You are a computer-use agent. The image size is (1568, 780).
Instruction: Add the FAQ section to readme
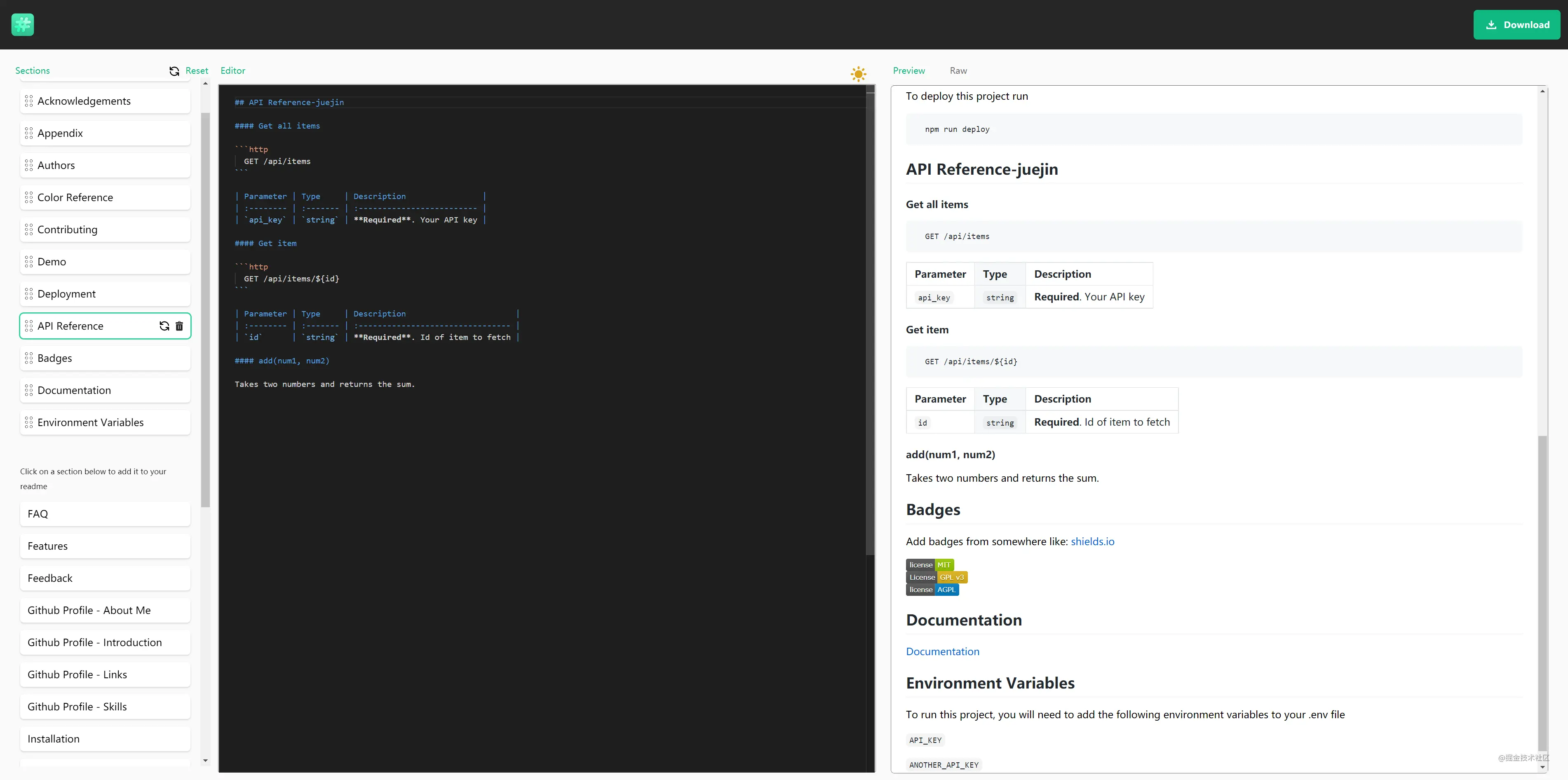click(x=105, y=514)
